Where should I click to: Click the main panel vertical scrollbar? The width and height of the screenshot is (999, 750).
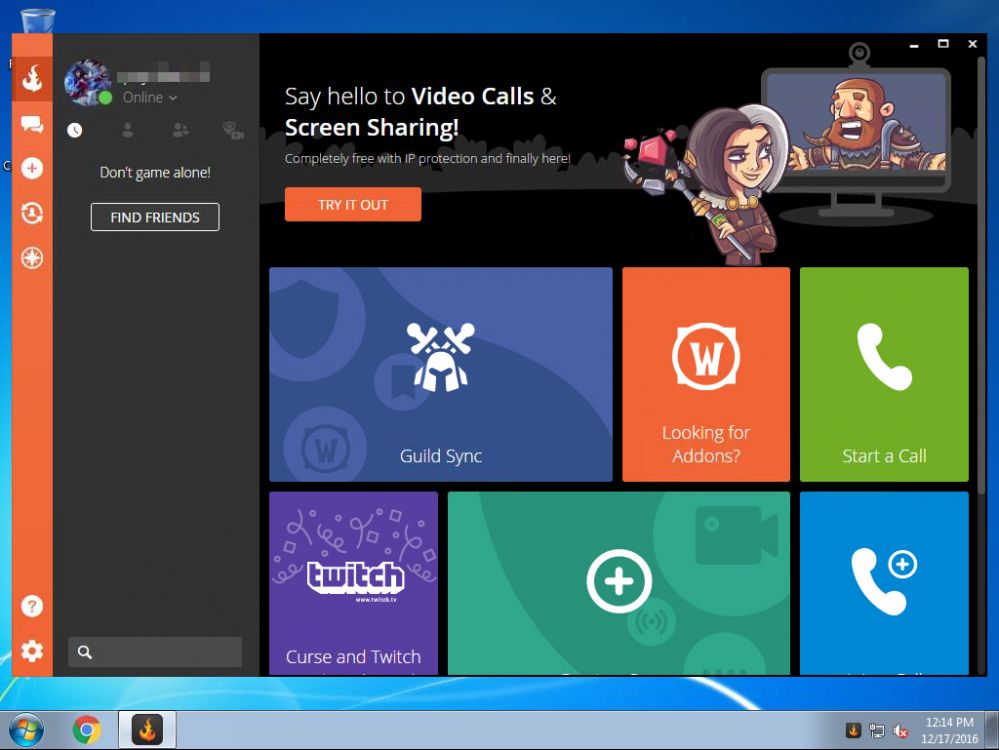click(x=981, y=274)
